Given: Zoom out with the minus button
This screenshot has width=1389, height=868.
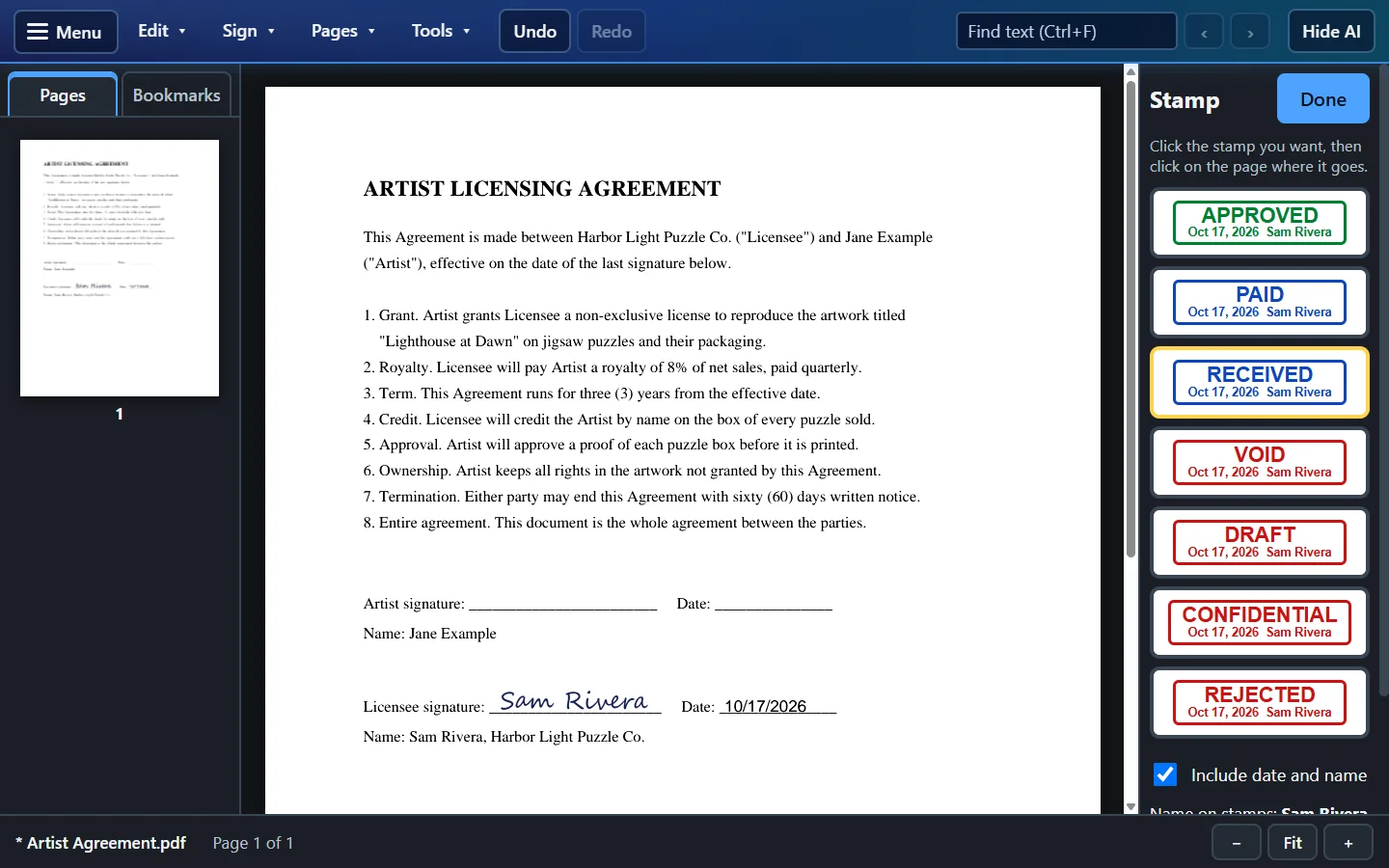Looking at the screenshot, I should click(x=1237, y=843).
